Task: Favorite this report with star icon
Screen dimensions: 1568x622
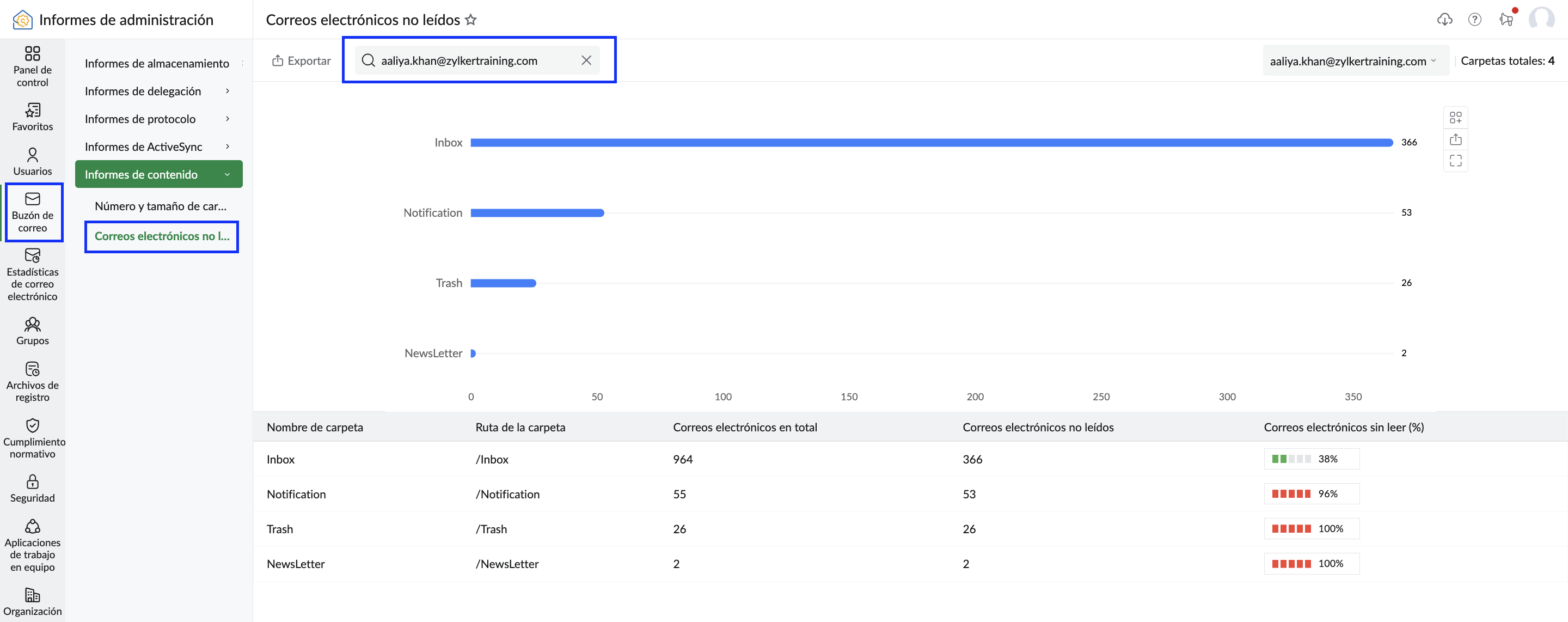Action: point(470,20)
